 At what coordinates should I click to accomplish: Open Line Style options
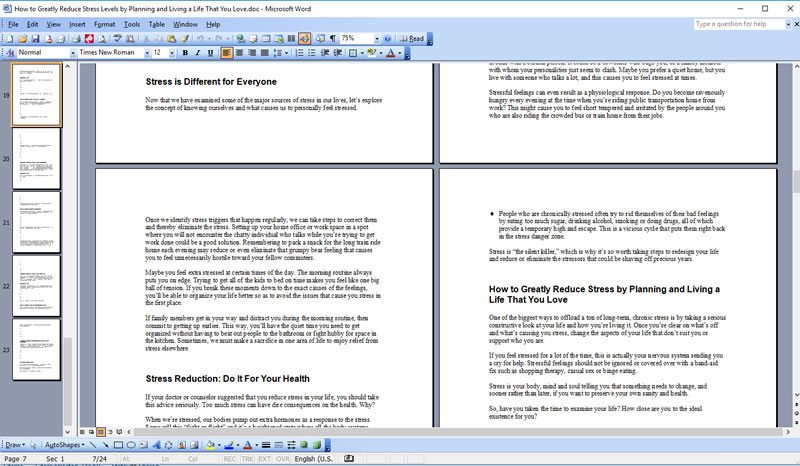click(266, 445)
